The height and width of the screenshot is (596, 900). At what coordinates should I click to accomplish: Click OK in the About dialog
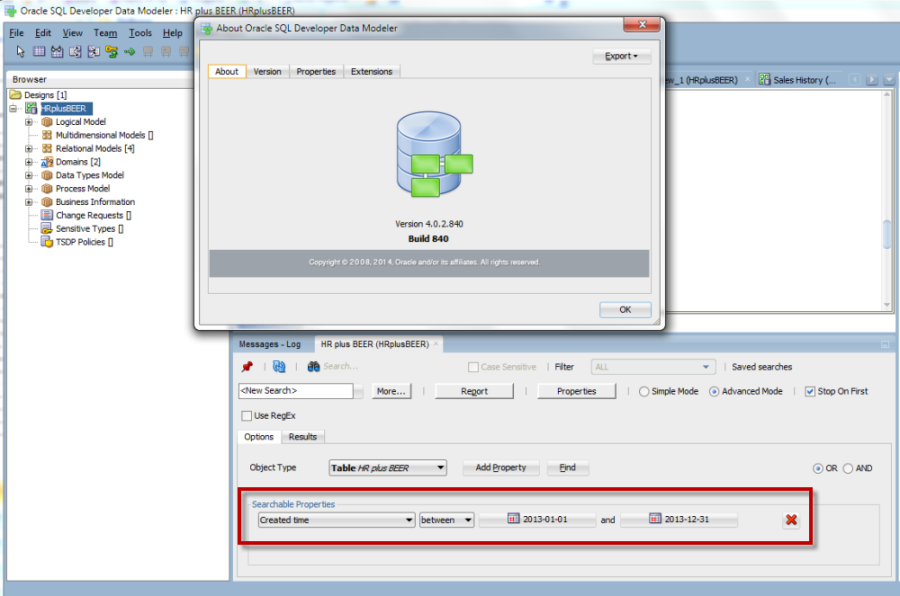coord(625,310)
